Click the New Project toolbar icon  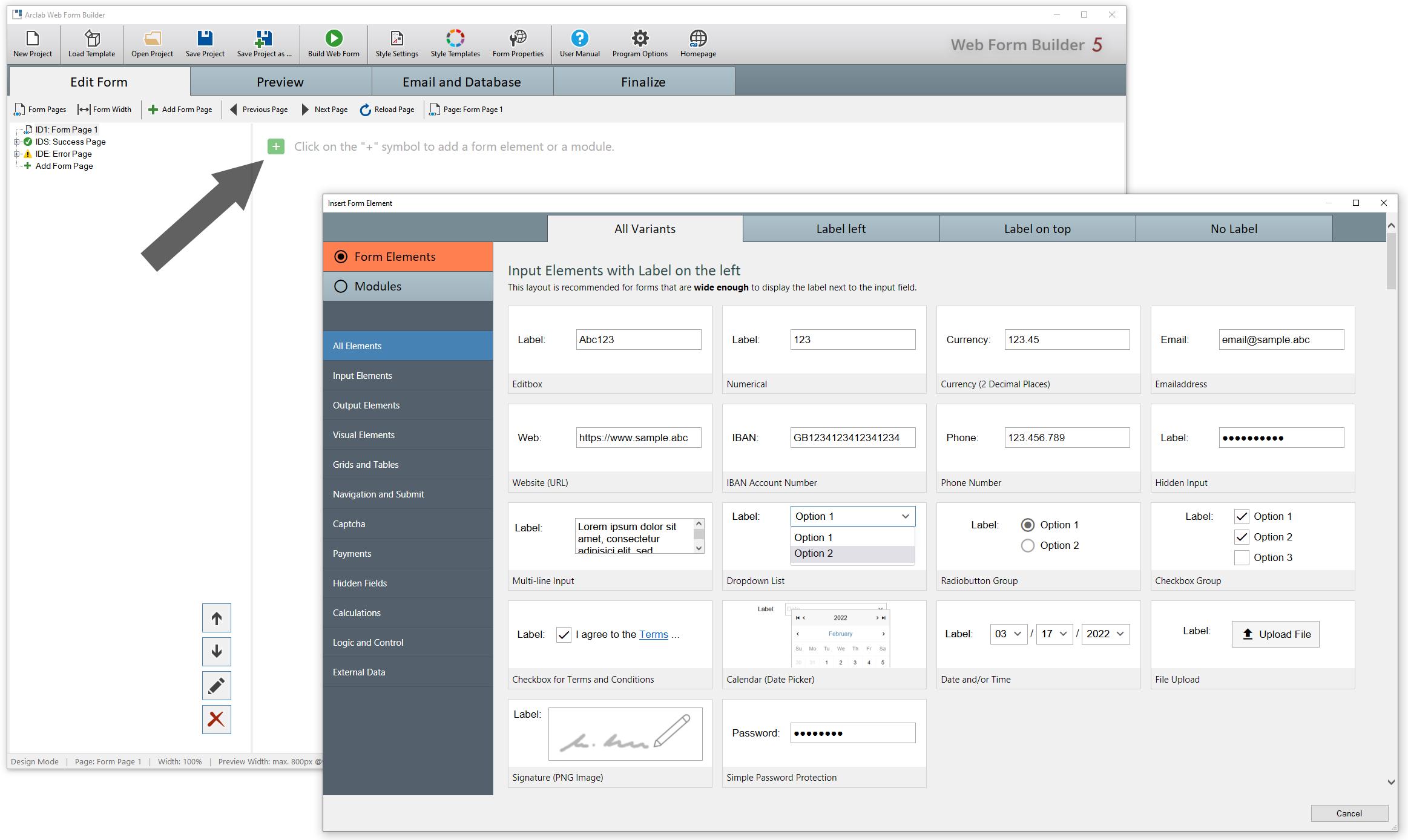click(33, 44)
